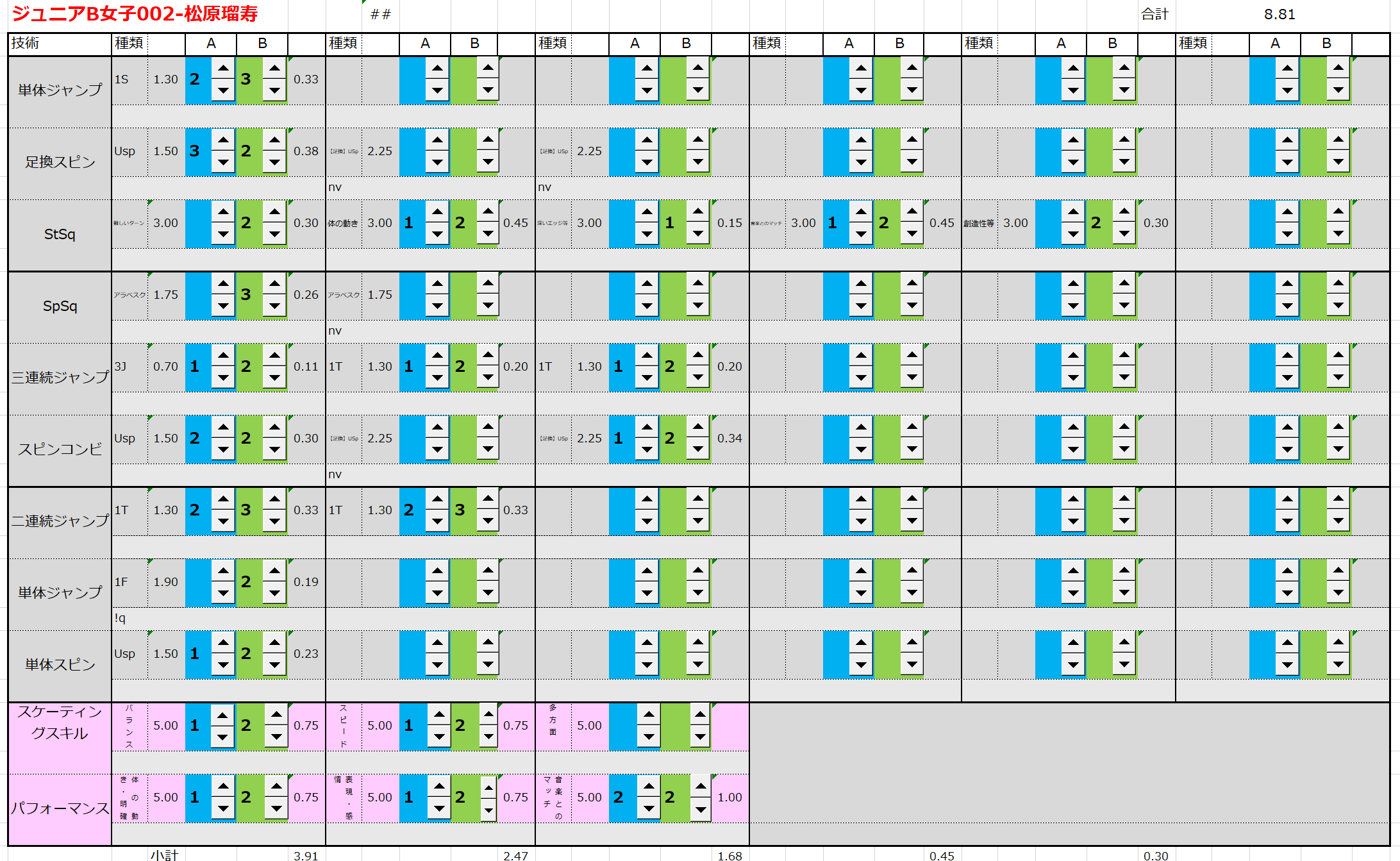Screen dimensions: 1400x861
Task: Click the 合計 total value 8.81
Action: click(1279, 14)
